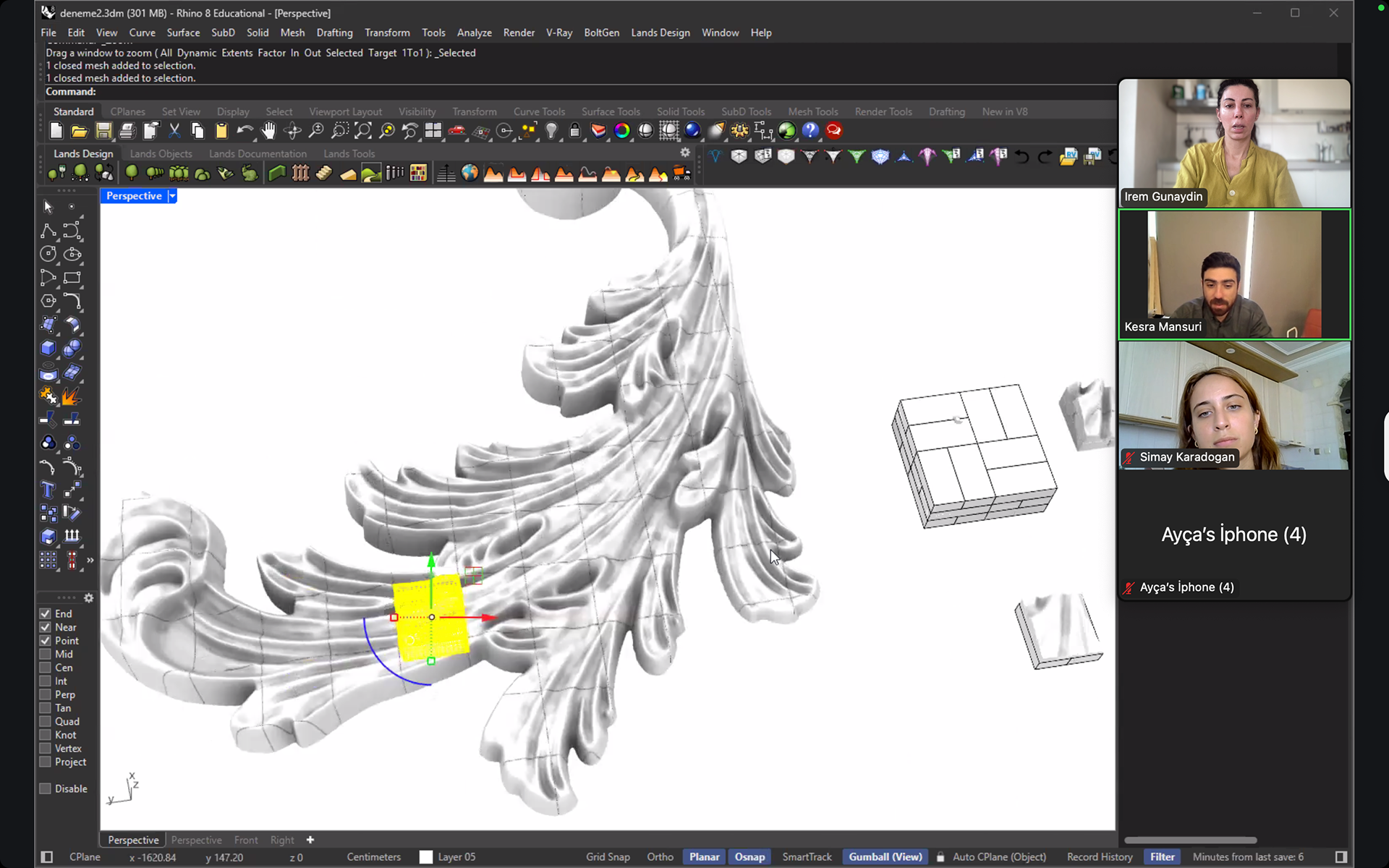
Task: Toggle Planar mode in status bar
Action: click(704, 856)
